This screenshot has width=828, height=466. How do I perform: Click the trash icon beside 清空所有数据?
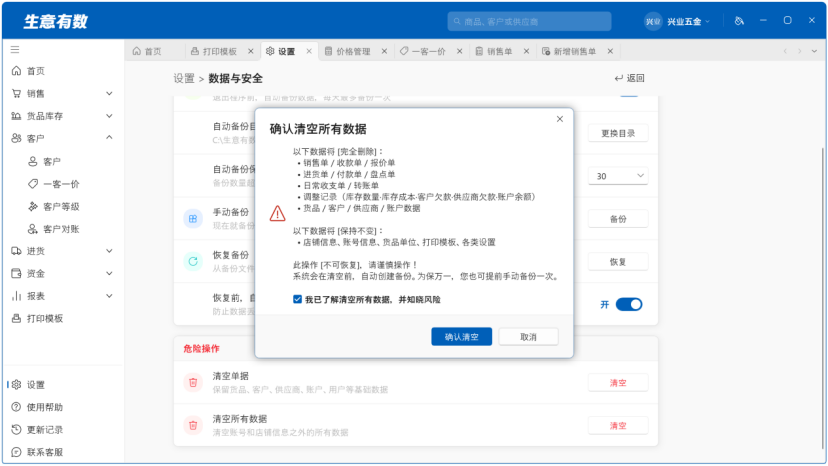coord(193,425)
